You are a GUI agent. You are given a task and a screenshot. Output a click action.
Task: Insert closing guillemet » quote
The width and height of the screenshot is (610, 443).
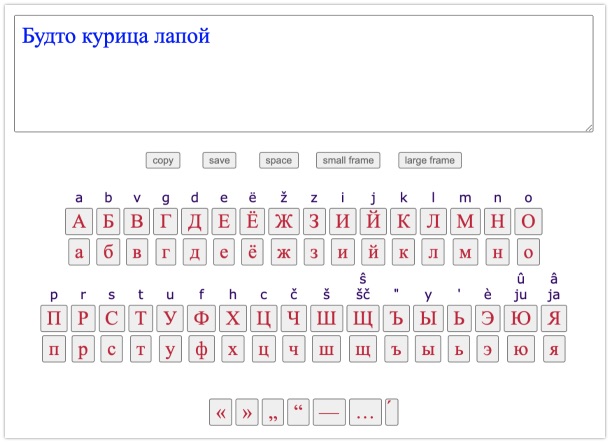click(246, 412)
